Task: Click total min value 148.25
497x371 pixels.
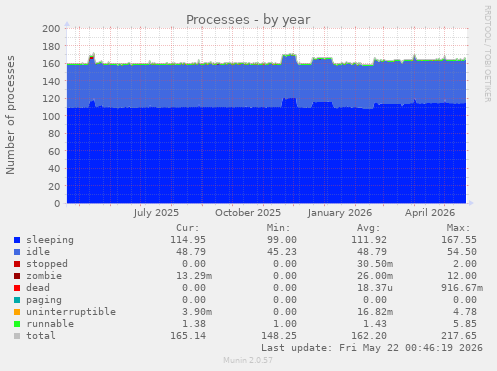Action: tap(279, 336)
